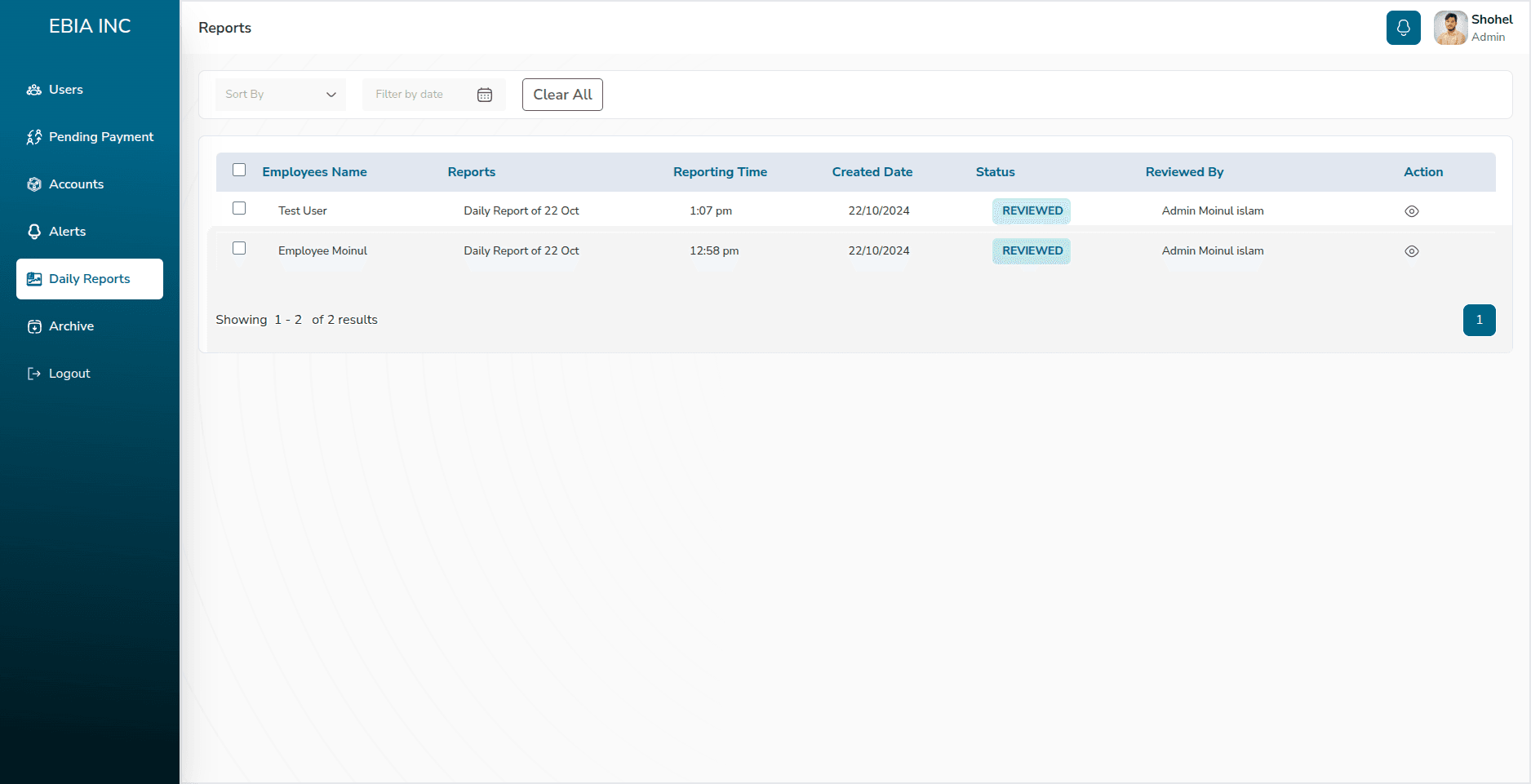Viewport: 1531px width, 784px height.
Task: Open Alerts from the sidebar
Action: 90,232
